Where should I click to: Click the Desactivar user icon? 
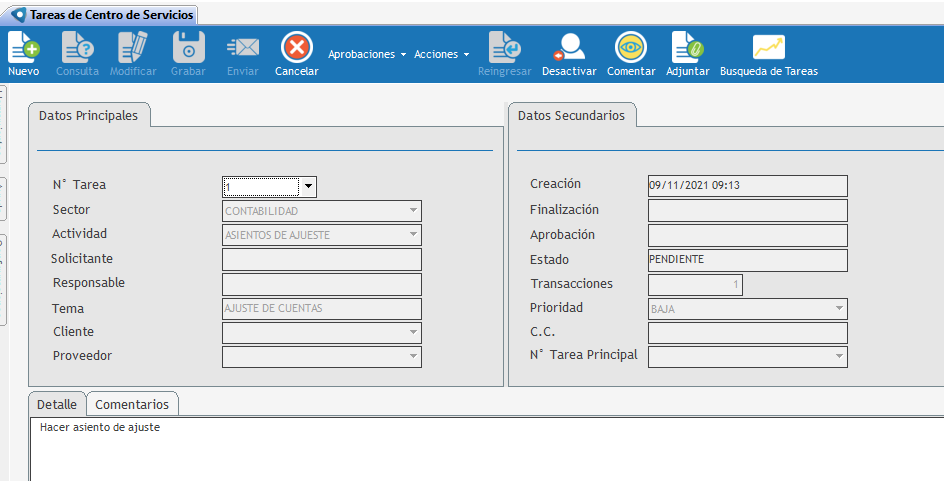coord(569,47)
